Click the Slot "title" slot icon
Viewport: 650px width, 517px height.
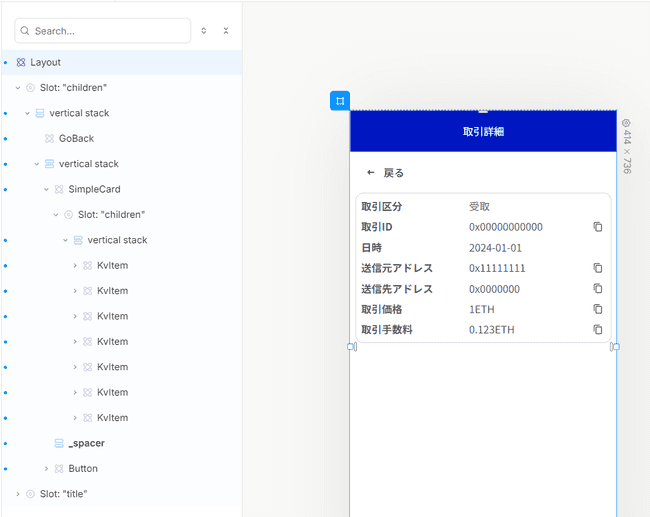[x=30, y=494]
